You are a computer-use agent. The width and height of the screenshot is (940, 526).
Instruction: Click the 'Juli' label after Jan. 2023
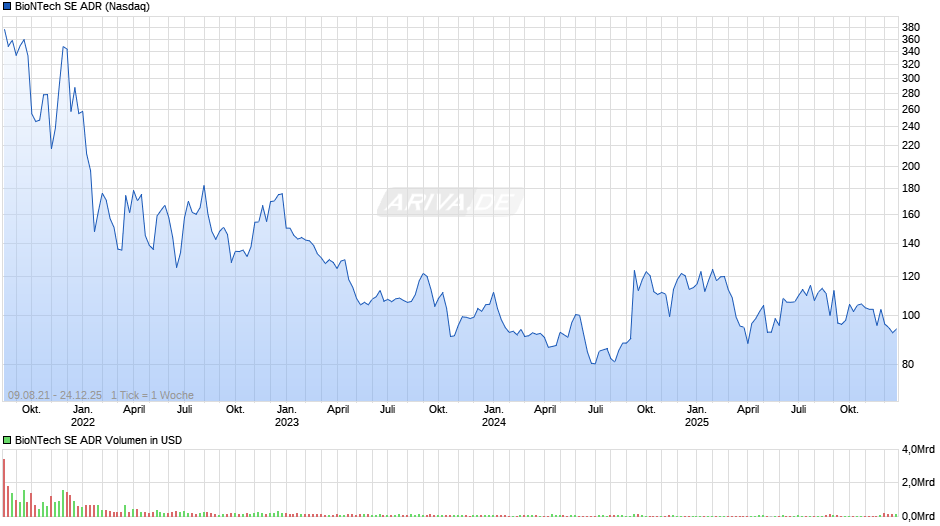point(387,410)
